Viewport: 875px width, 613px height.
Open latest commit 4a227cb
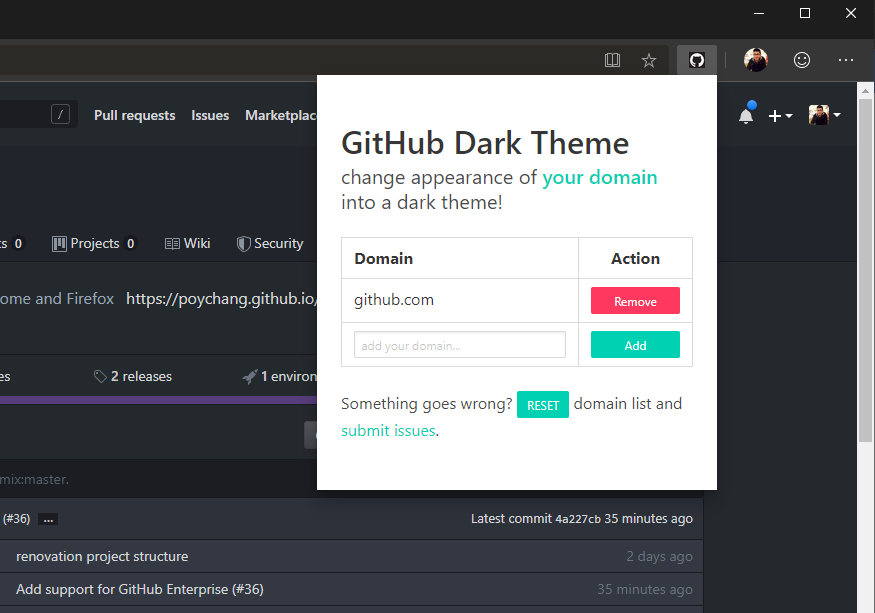tap(578, 519)
